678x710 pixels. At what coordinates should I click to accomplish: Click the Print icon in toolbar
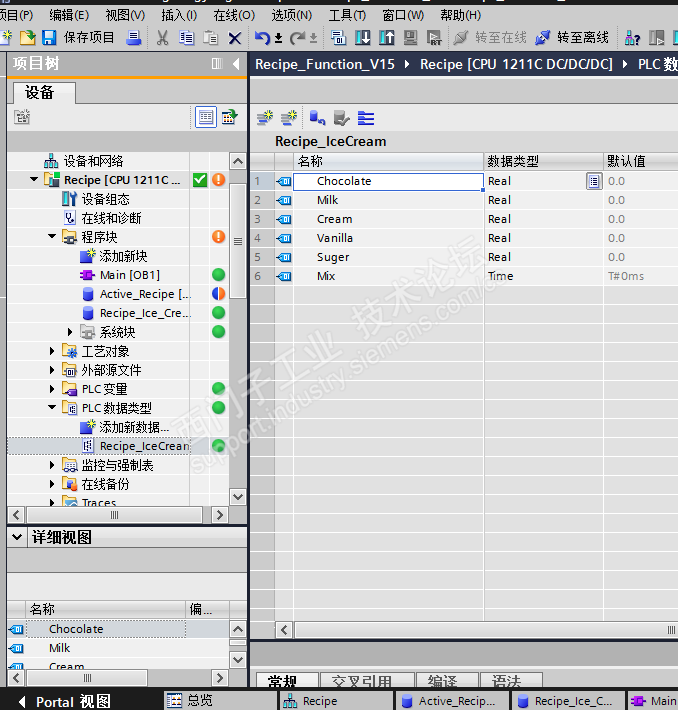point(133,38)
